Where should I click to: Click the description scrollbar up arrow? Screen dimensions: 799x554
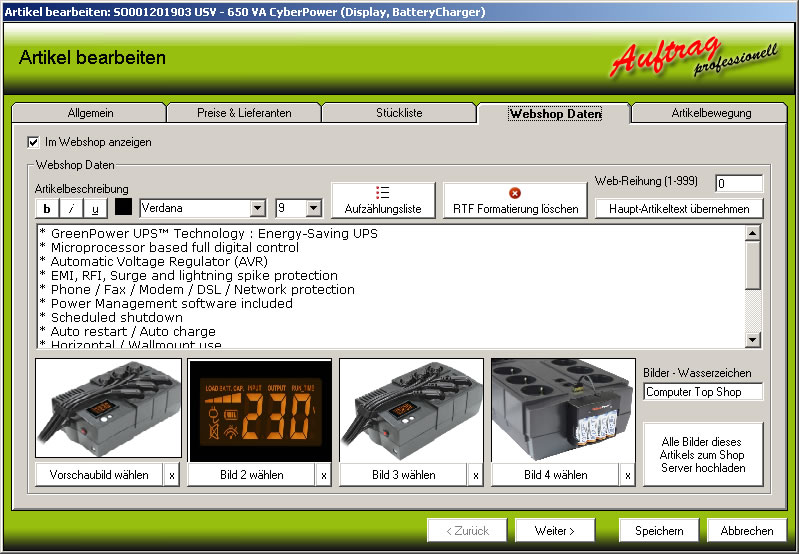752,233
